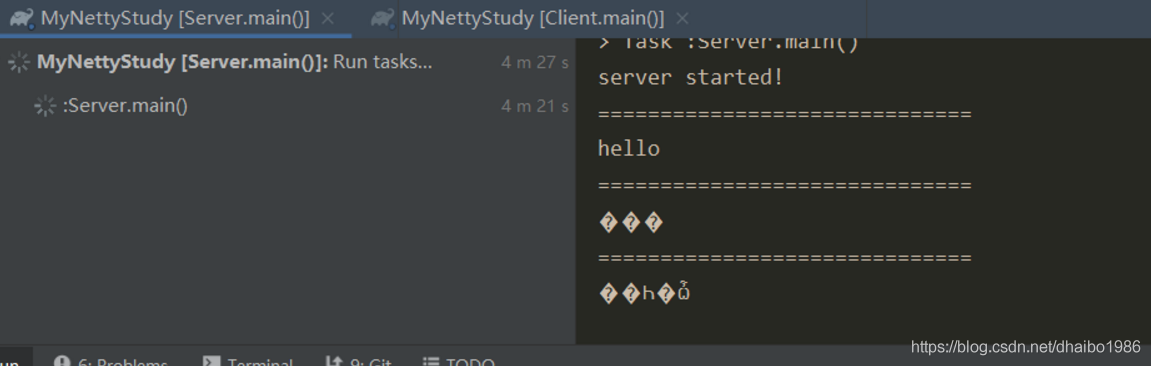Close the Client.main() run tab

(x=682, y=18)
